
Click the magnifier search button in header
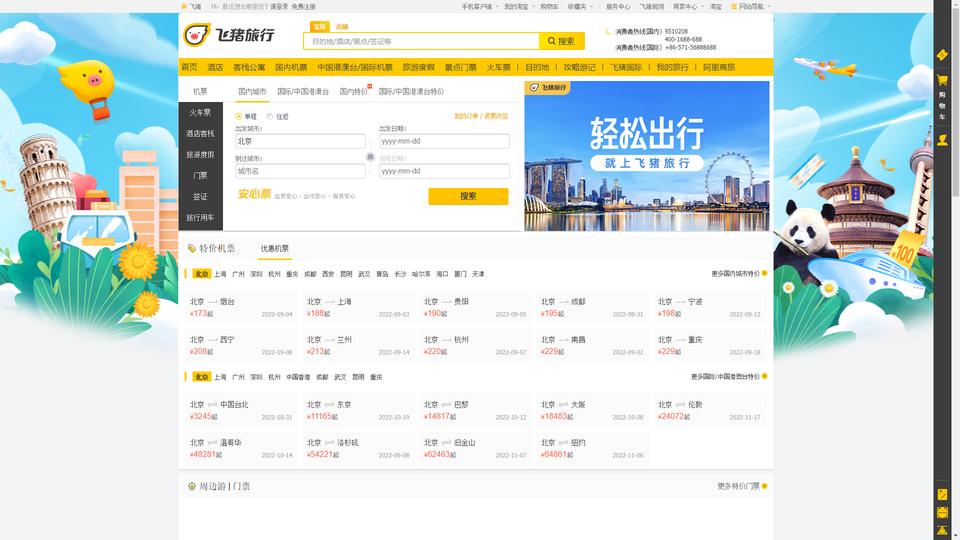pyautogui.click(x=561, y=41)
